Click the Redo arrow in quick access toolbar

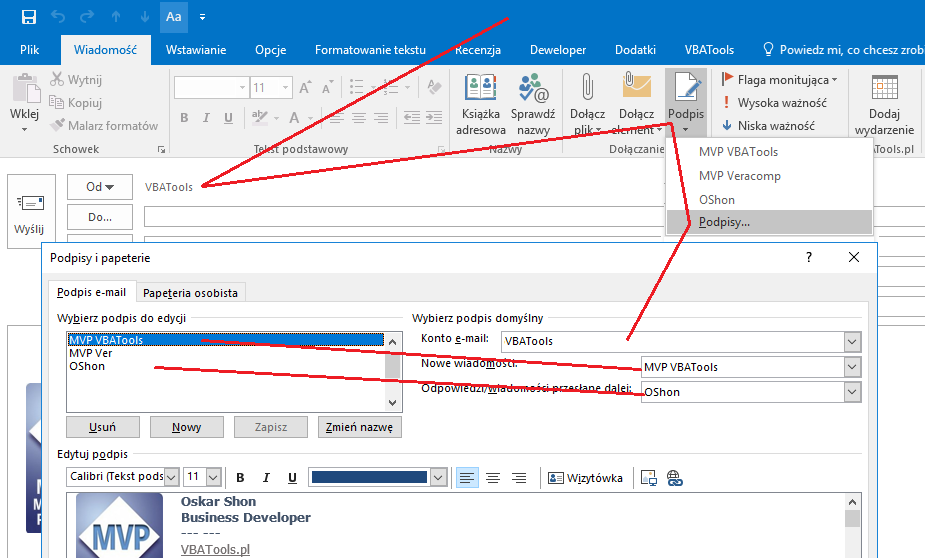[87, 17]
